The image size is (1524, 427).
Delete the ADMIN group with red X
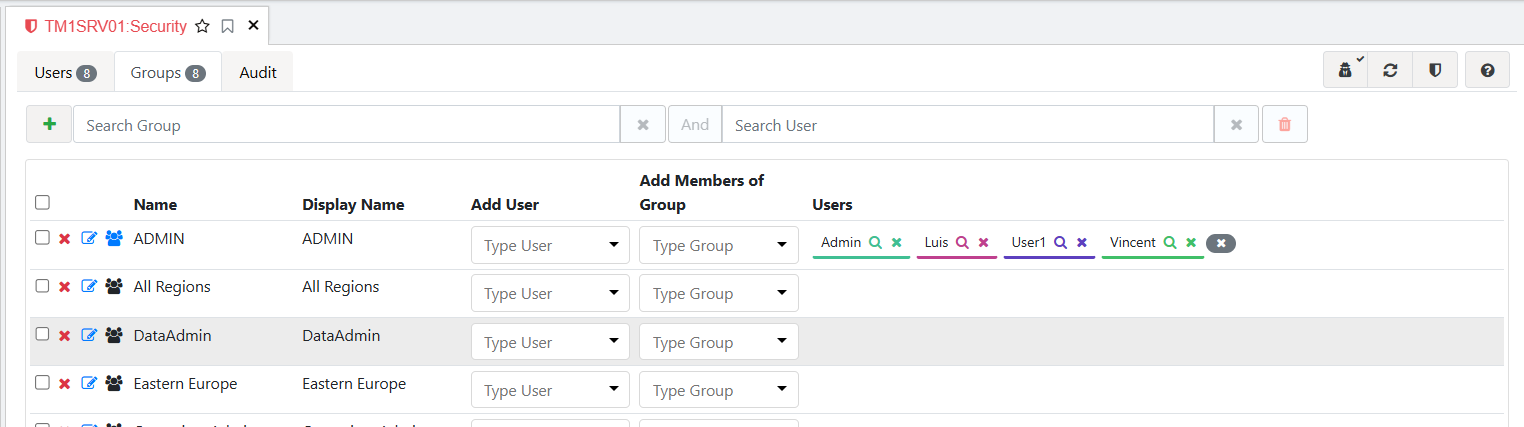pos(65,239)
